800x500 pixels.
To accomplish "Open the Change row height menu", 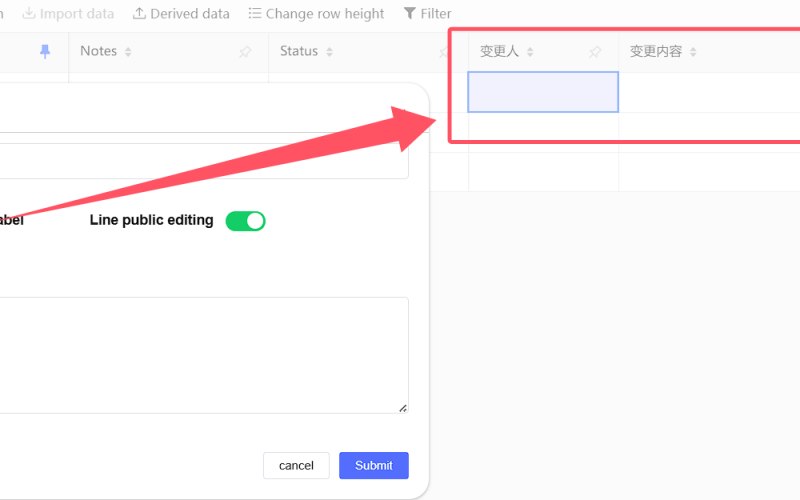I will click(316, 13).
